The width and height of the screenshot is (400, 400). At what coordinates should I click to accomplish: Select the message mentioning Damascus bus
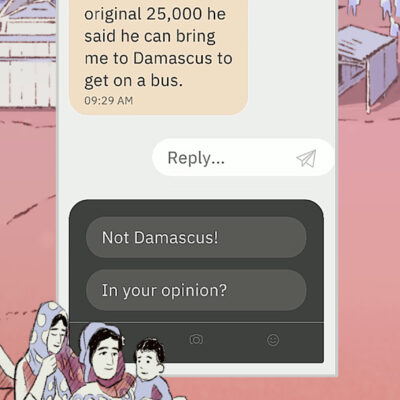(x=158, y=57)
